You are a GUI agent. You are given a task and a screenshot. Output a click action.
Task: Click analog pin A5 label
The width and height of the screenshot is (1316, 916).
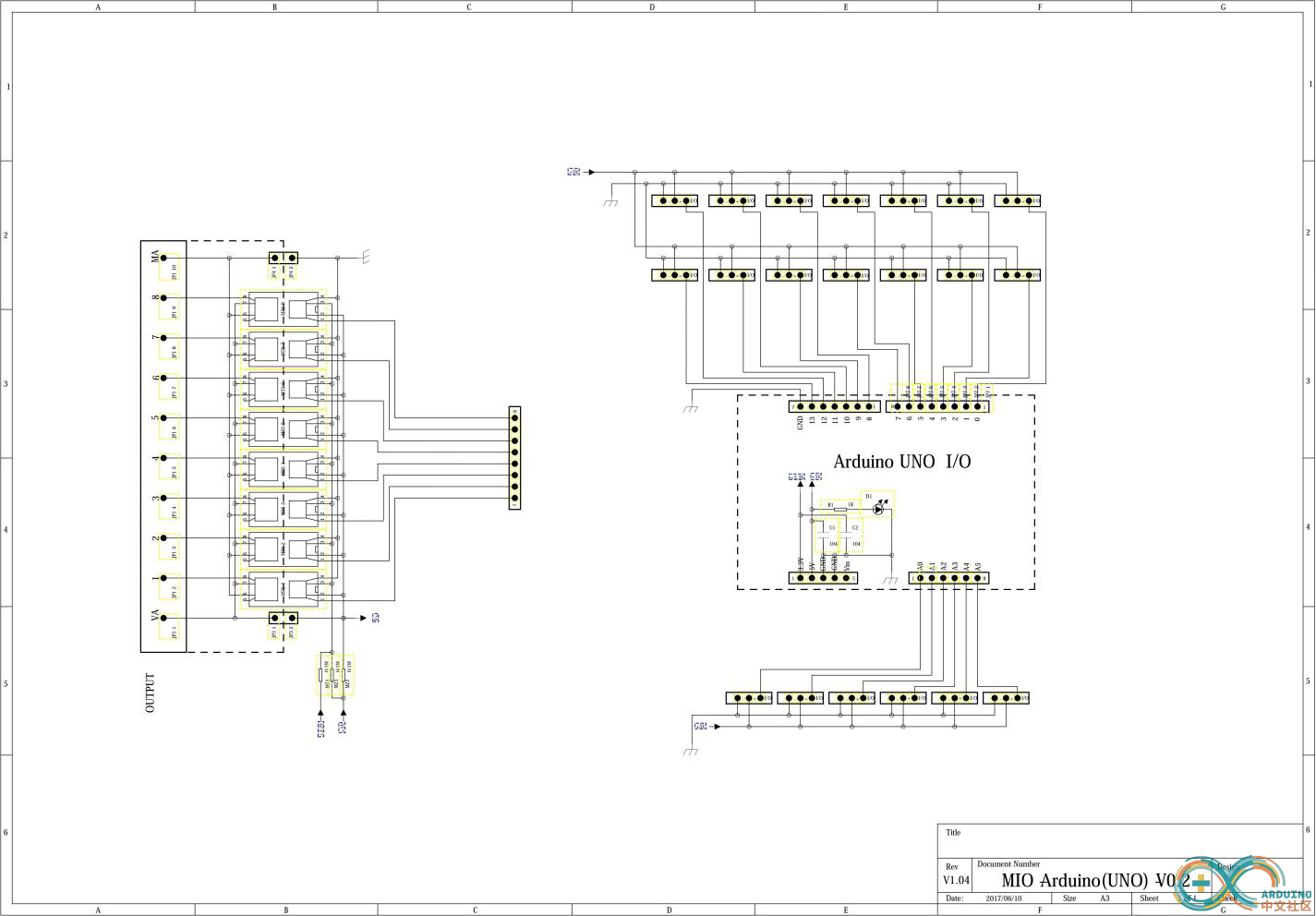978,566
